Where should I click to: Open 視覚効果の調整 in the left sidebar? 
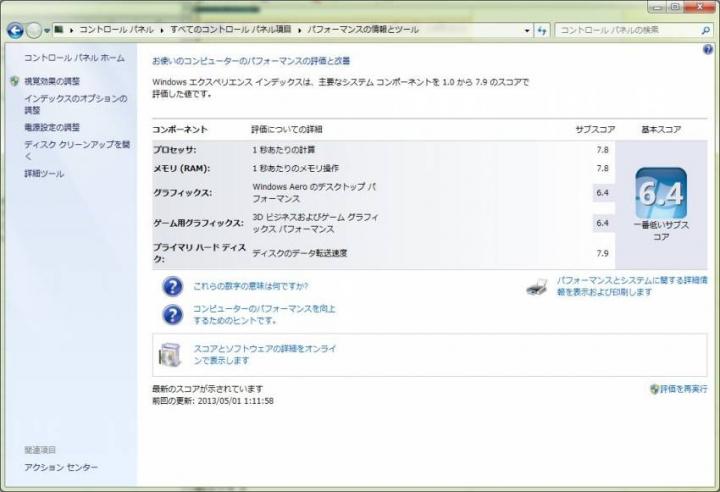pos(52,81)
